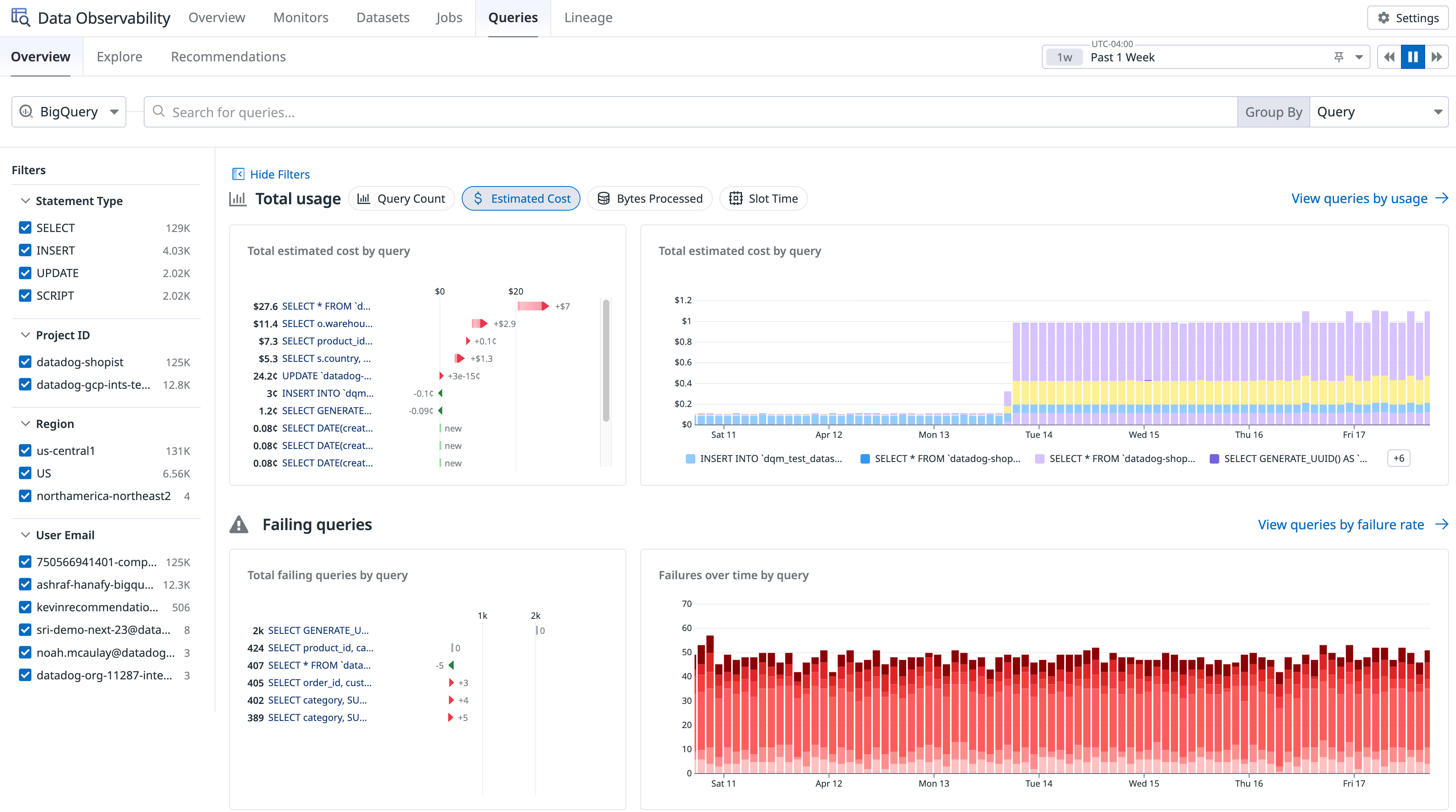Image resolution: width=1456 pixels, height=812 pixels.
Task: Disable the us-central1 region filter
Action: [25, 451]
